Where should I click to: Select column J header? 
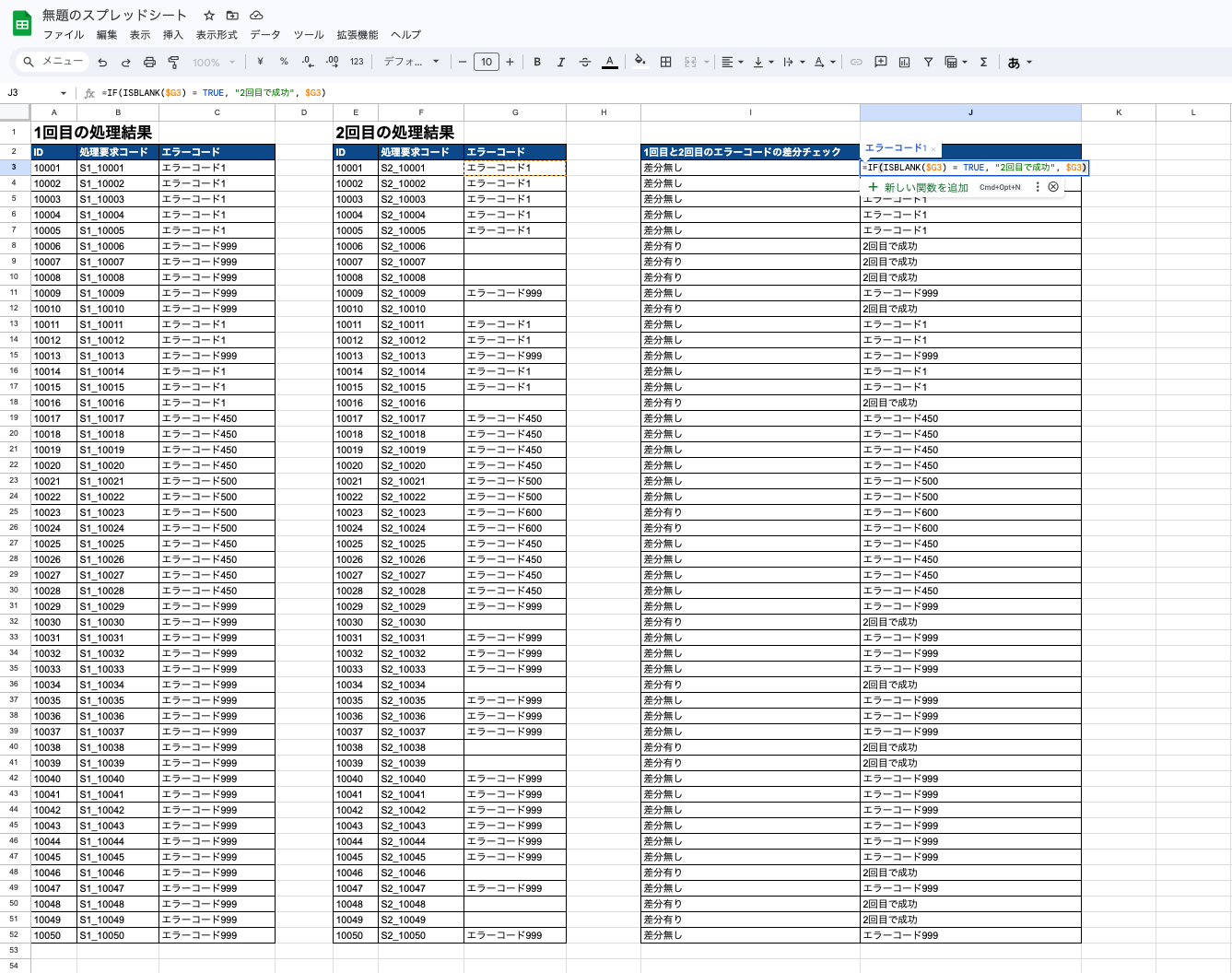pos(970,112)
